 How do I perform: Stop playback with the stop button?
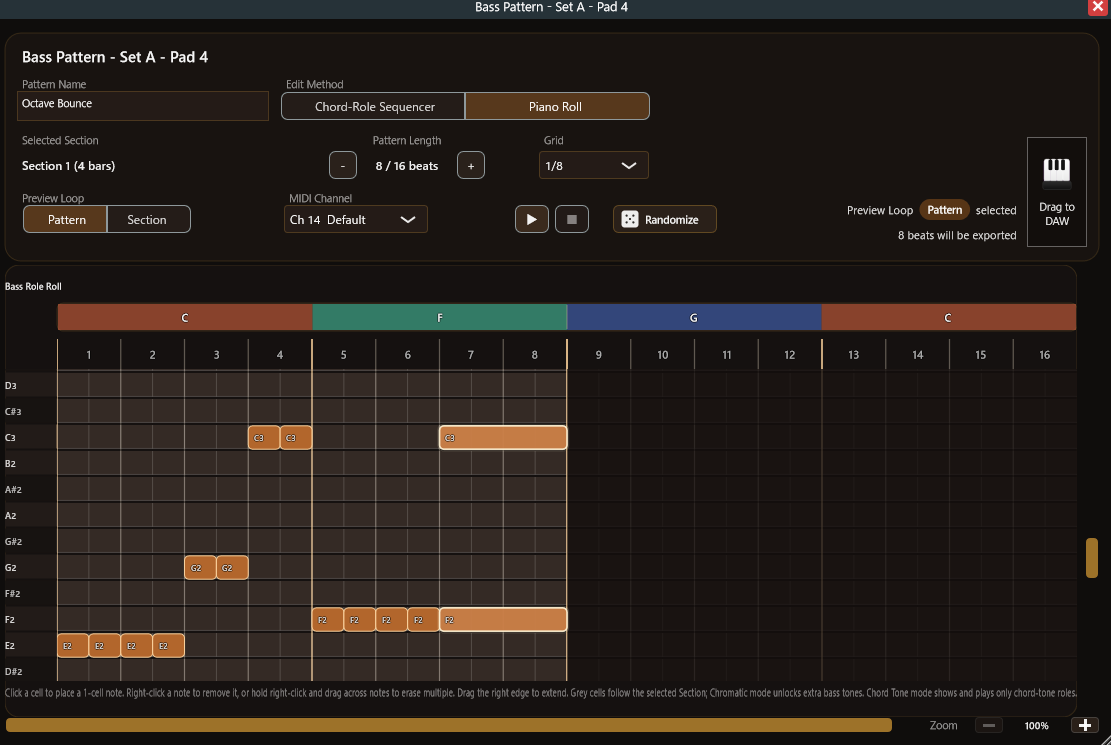(572, 220)
